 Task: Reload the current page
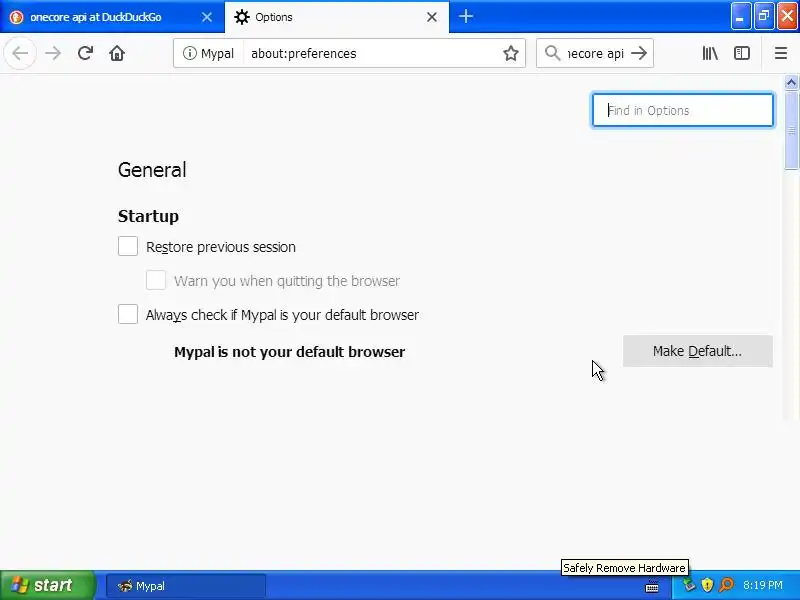[x=85, y=53]
